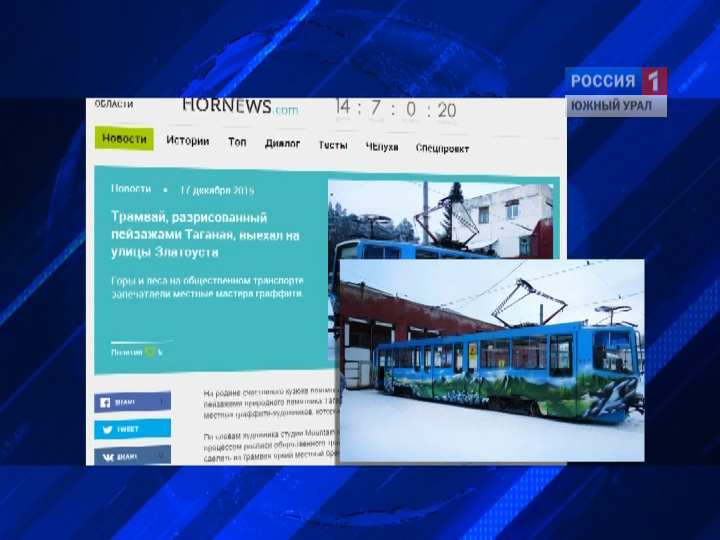Click the Facebook share icon

pyautogui.click(x=104, y=402)
